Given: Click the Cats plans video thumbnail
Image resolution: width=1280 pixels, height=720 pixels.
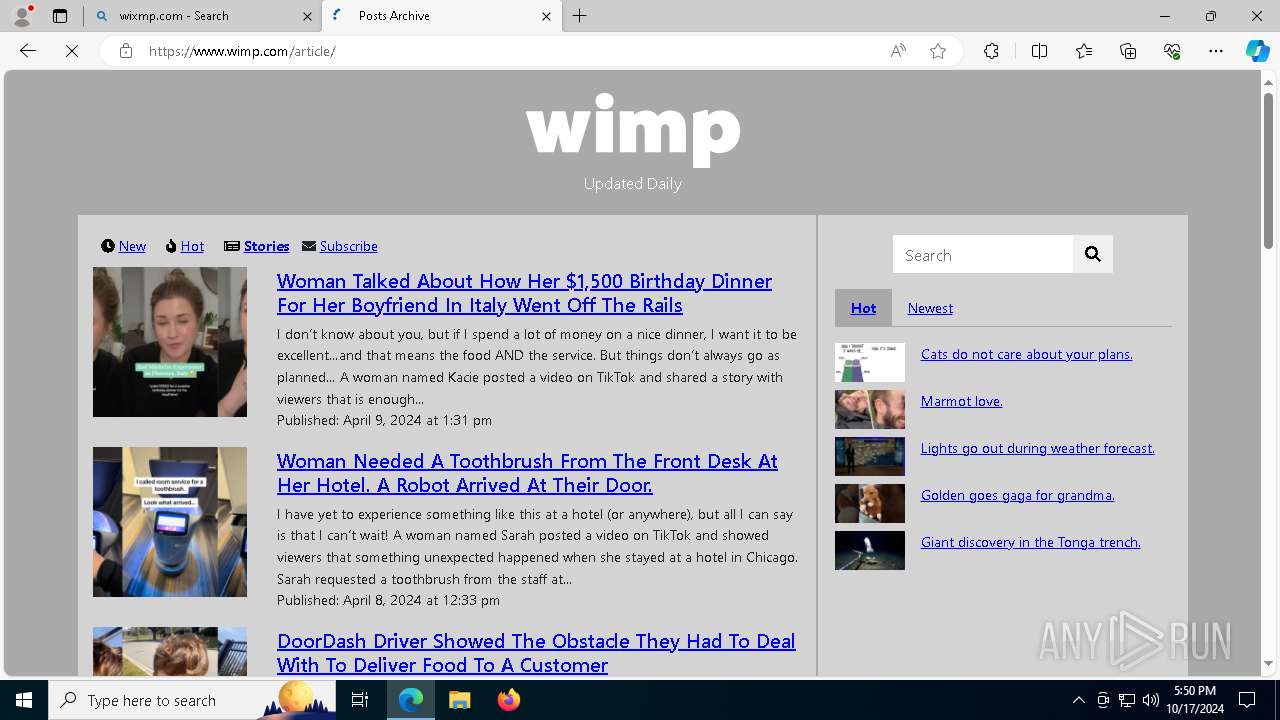Looking at the screenshot, I should tap(870, 362).
